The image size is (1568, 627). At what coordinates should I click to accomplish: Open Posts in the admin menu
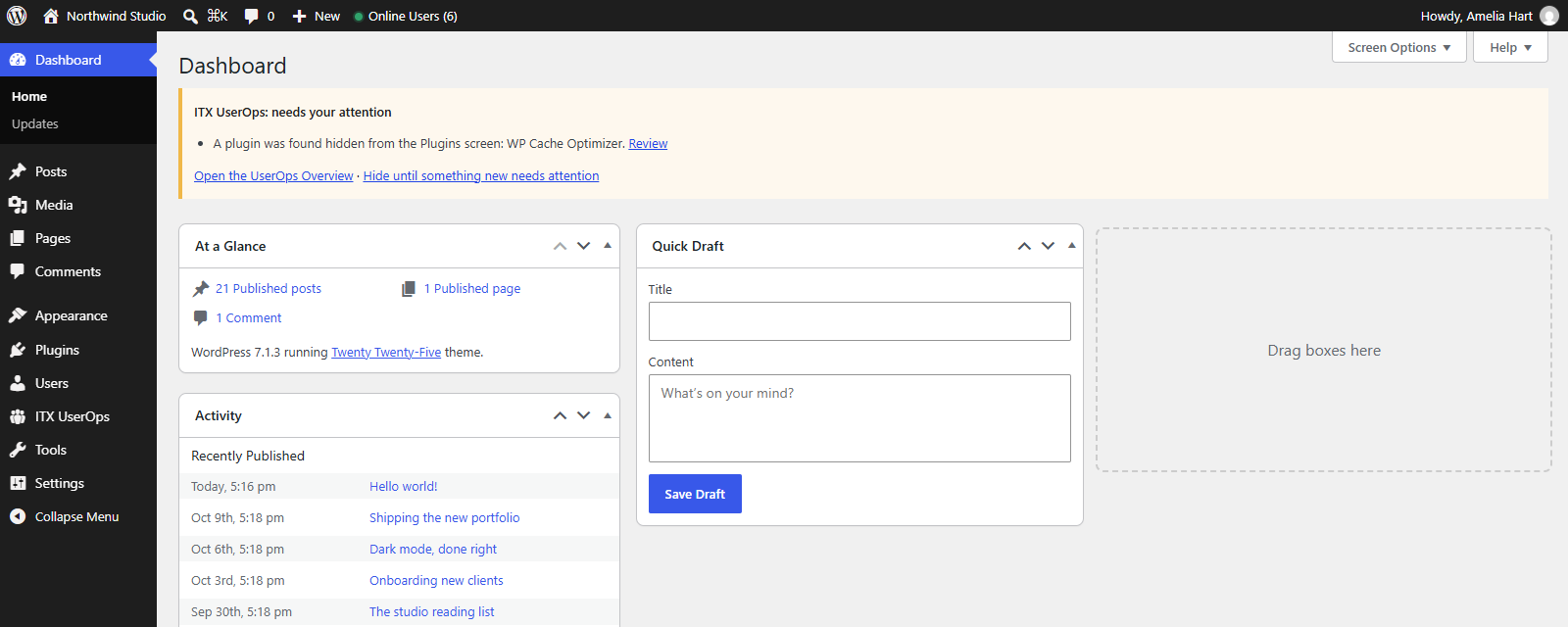[x=78, y=171]
